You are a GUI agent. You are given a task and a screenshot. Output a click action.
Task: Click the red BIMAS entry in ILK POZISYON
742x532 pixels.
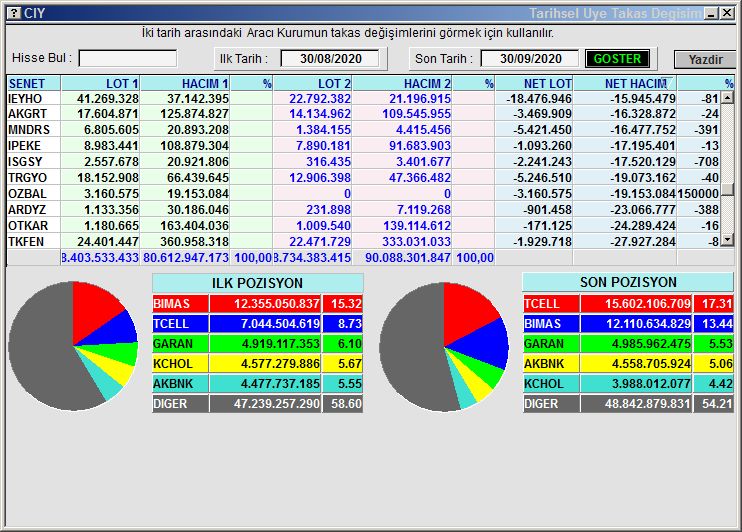pos(257,304)
